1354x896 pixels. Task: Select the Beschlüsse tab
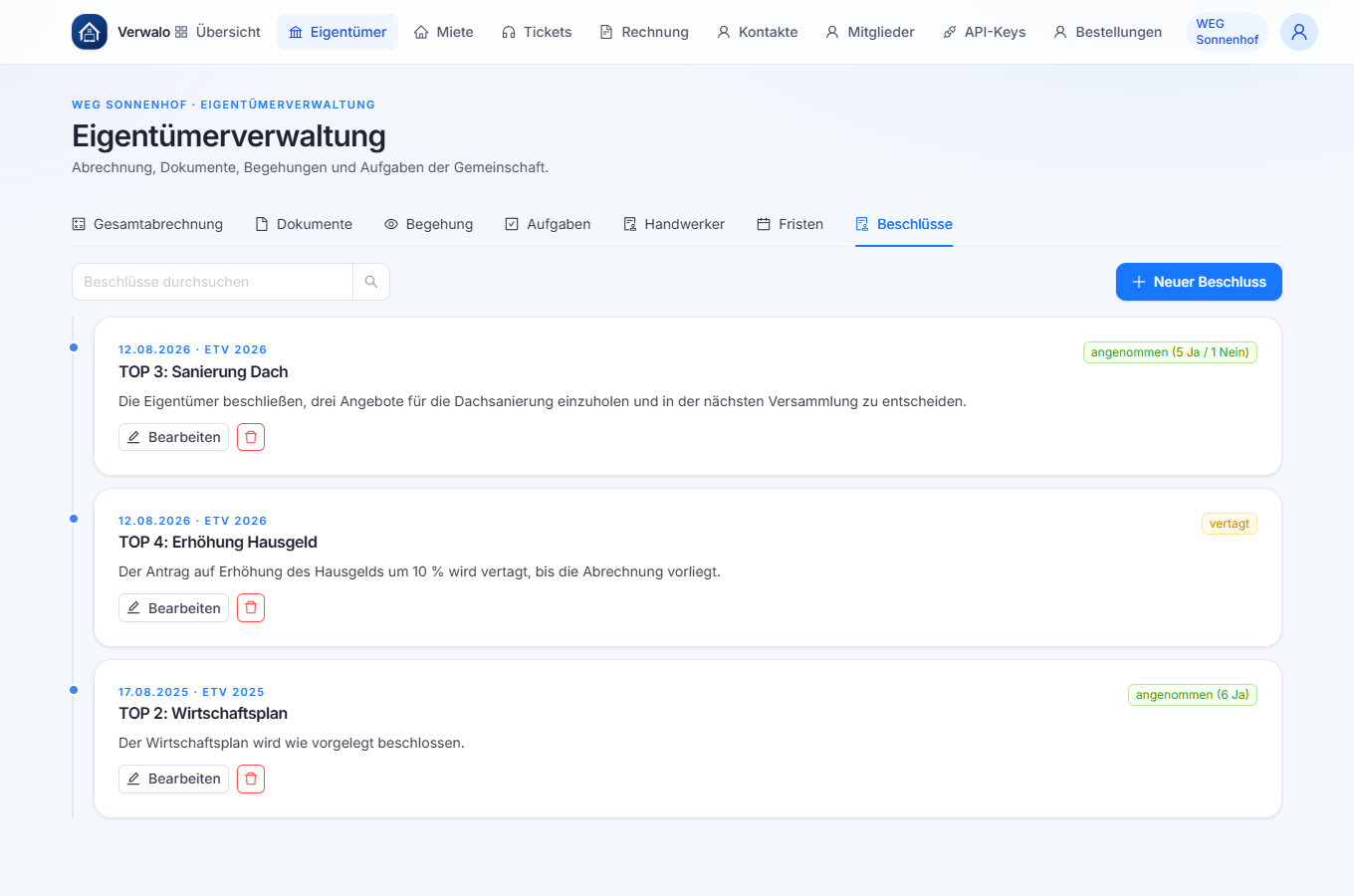[x=904, y=224]
